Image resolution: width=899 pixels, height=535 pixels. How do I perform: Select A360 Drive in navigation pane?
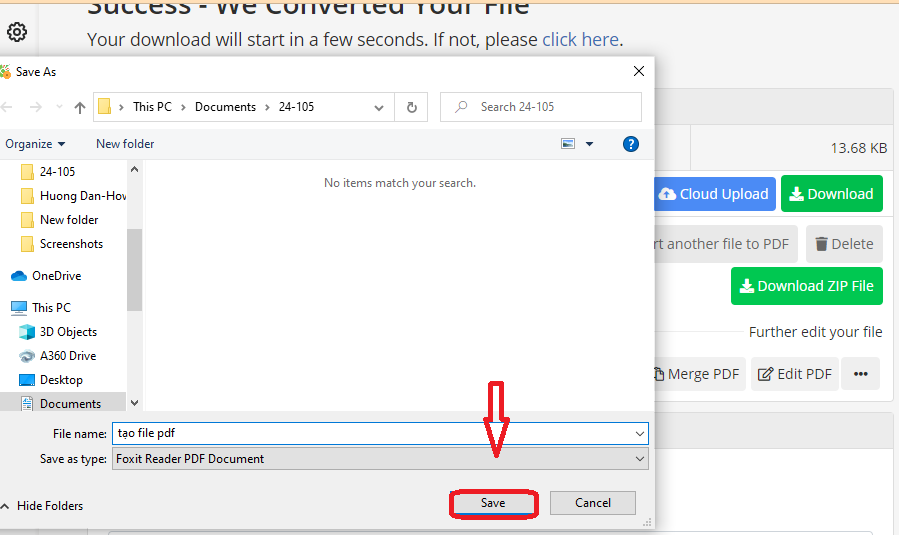click(57, 356)
